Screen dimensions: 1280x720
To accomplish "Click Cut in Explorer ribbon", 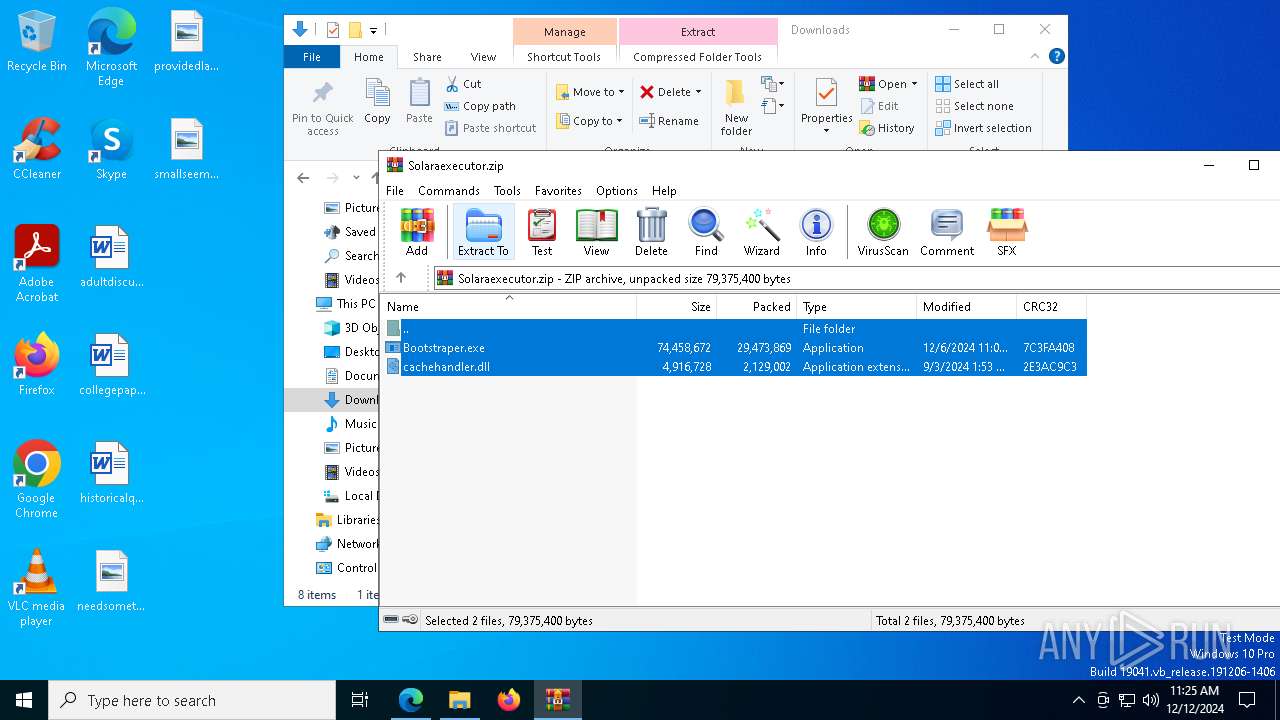I will (x=463, y=84).
